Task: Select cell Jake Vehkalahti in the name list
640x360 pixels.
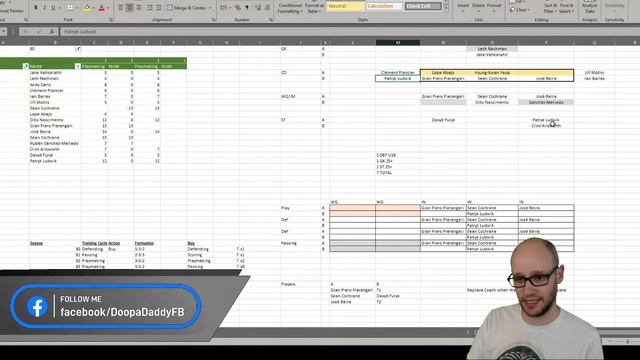Action: pos(55,73)
